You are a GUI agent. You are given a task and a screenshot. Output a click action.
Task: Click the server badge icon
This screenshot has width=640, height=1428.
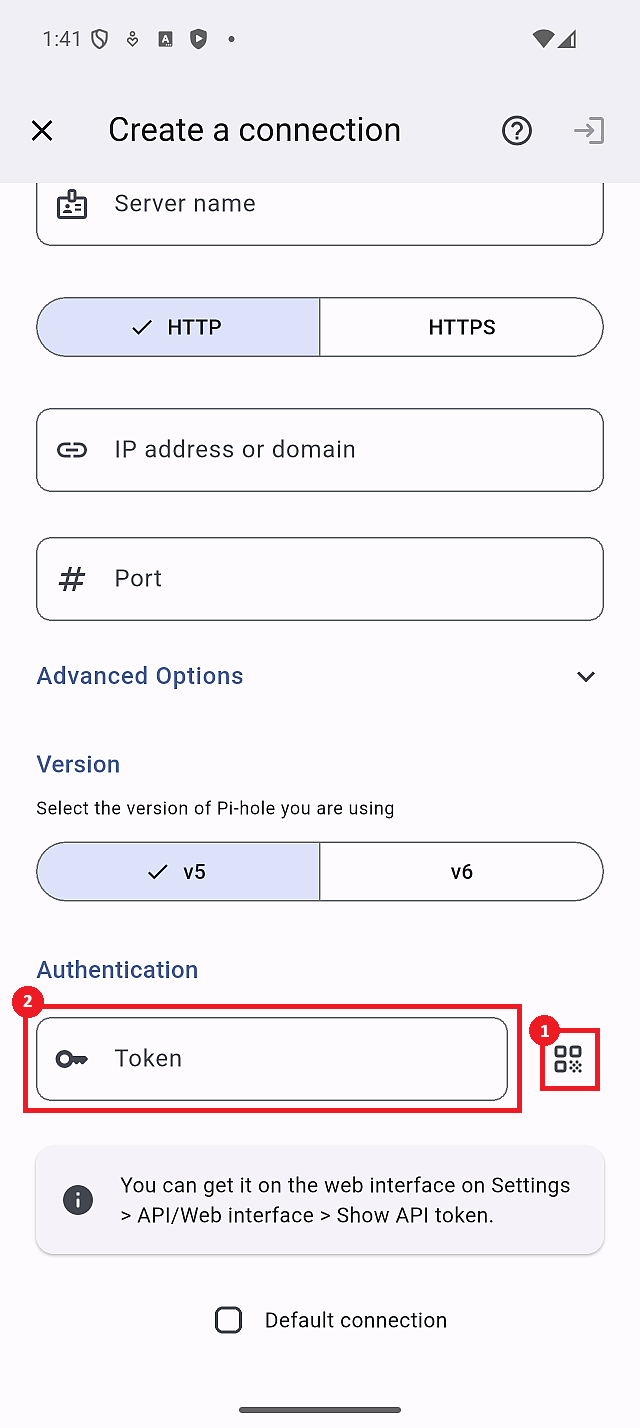pyautogui.click(x=71, y=203)
